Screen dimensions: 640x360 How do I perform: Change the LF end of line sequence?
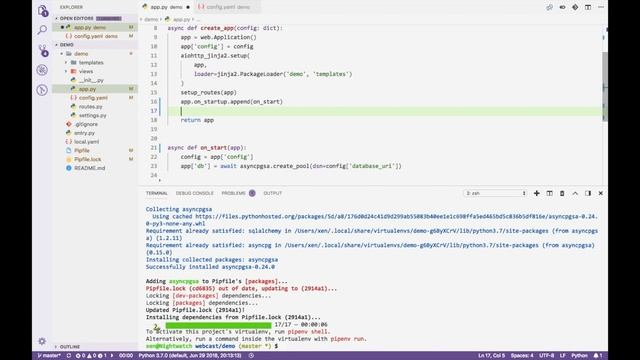(x=562, y=356)
